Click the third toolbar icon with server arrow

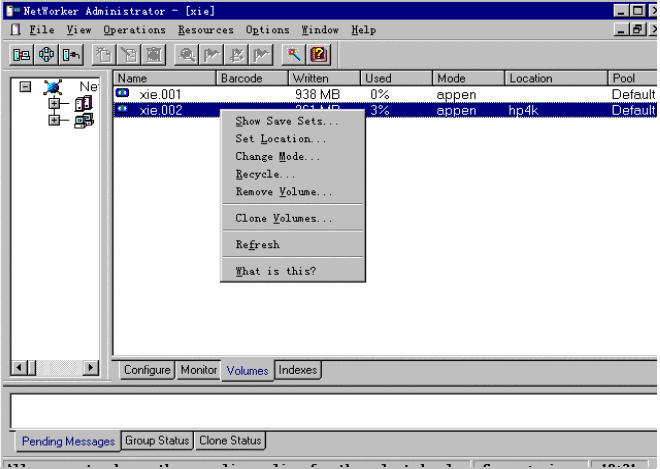[71, 55]
